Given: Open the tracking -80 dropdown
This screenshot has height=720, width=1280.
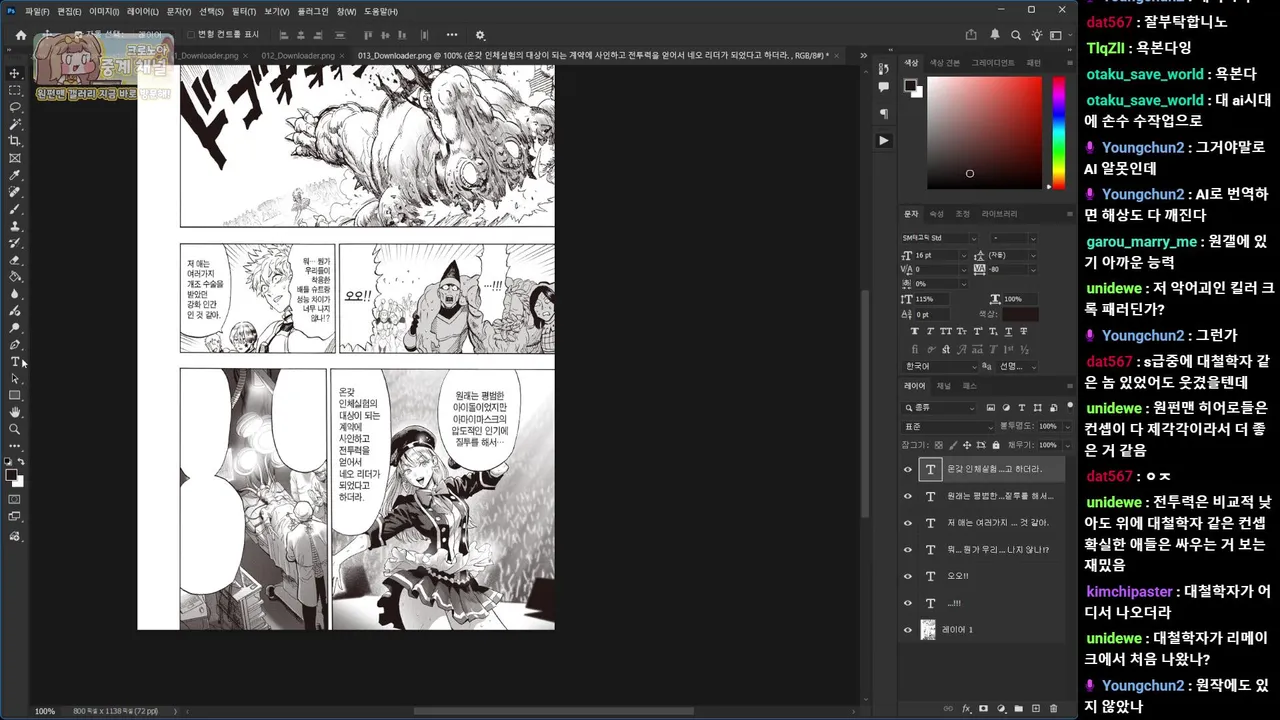Looking at the screenshot, I should pos(1033,269).
